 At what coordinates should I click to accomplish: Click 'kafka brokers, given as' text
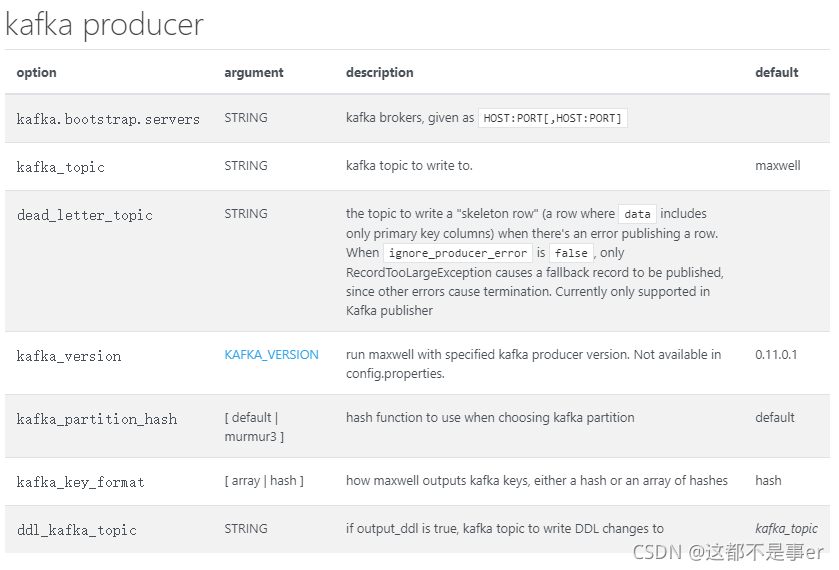[x=410, y=118]
